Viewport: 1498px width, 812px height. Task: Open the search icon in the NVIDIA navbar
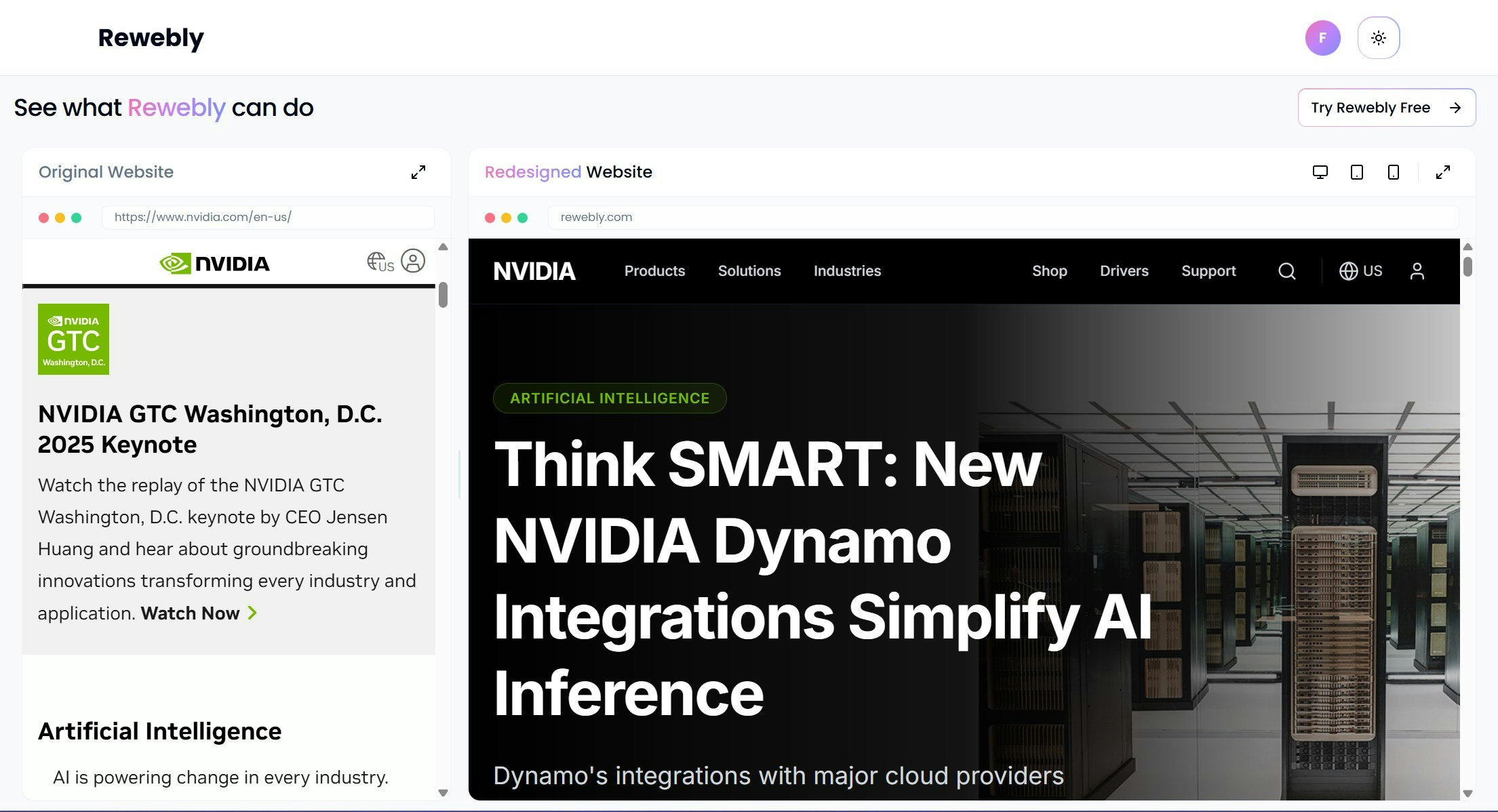tap(1286, 271)
